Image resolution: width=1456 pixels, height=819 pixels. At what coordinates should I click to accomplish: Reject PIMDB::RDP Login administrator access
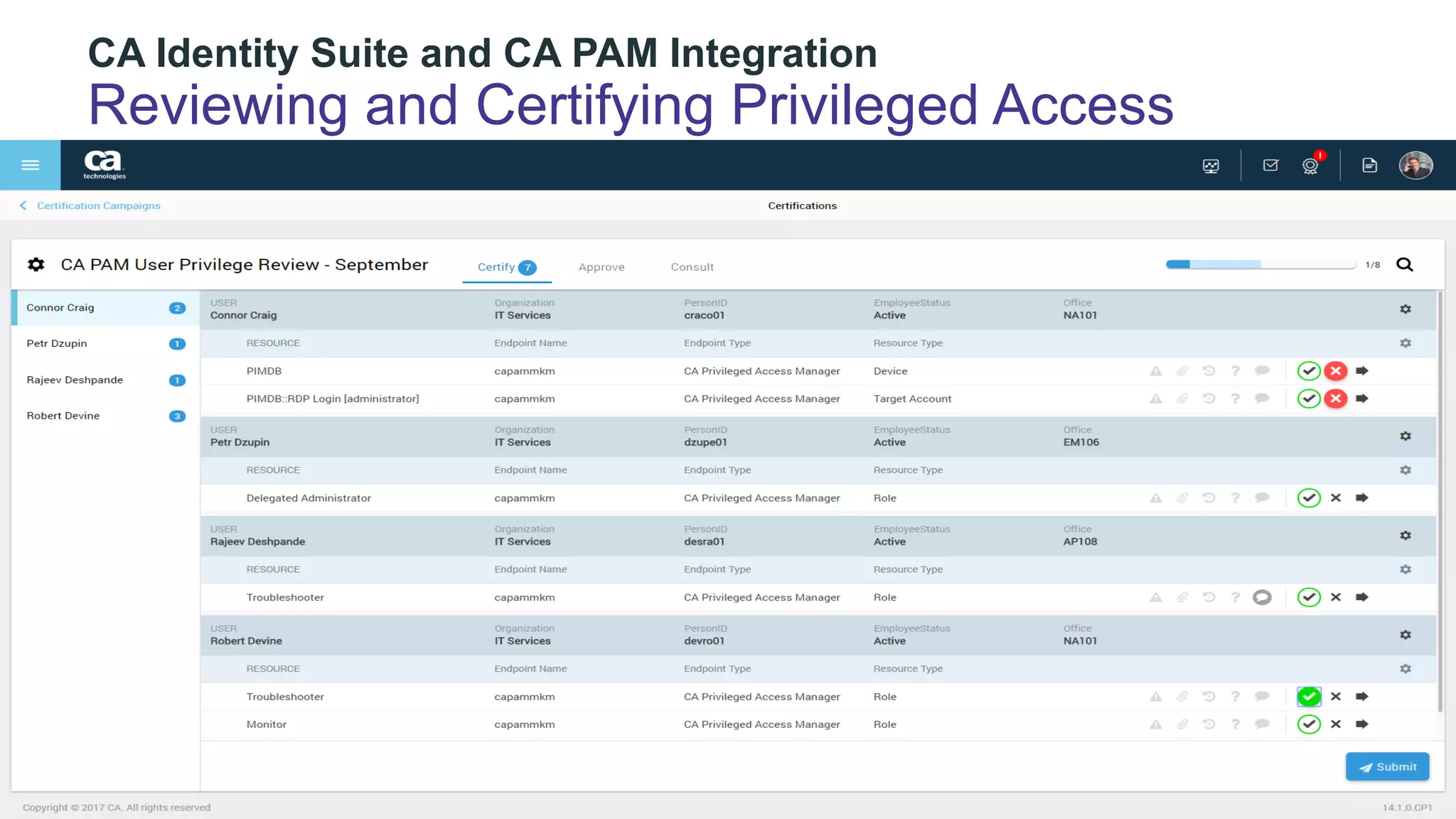click(1336, 399)
